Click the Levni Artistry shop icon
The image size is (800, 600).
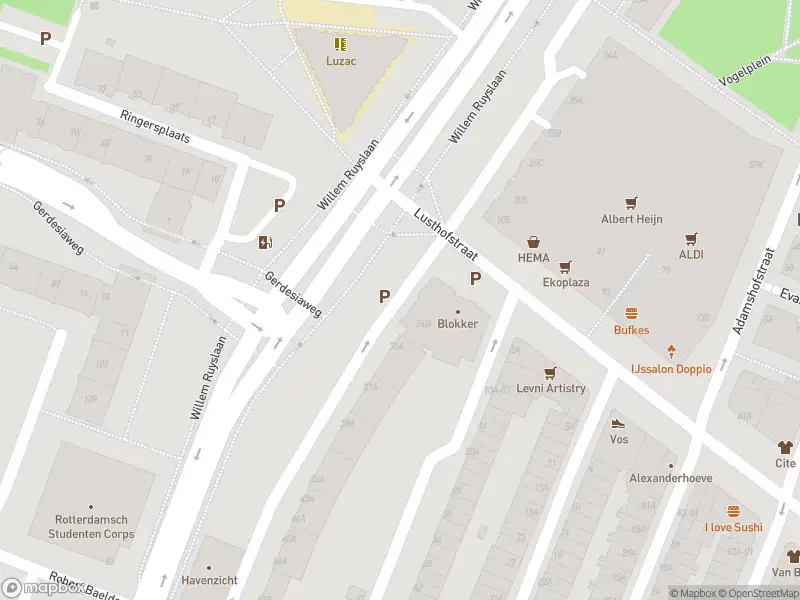(550, 373)
